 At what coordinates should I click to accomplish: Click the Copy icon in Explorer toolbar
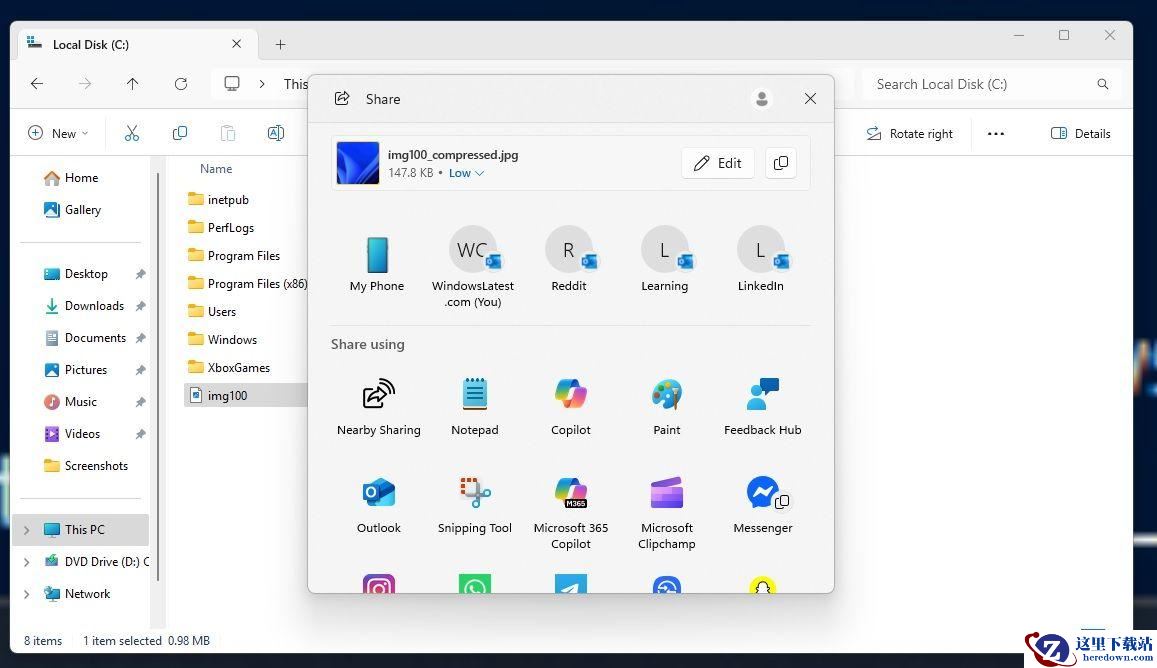pyautogui.click(x=179, y=133)
